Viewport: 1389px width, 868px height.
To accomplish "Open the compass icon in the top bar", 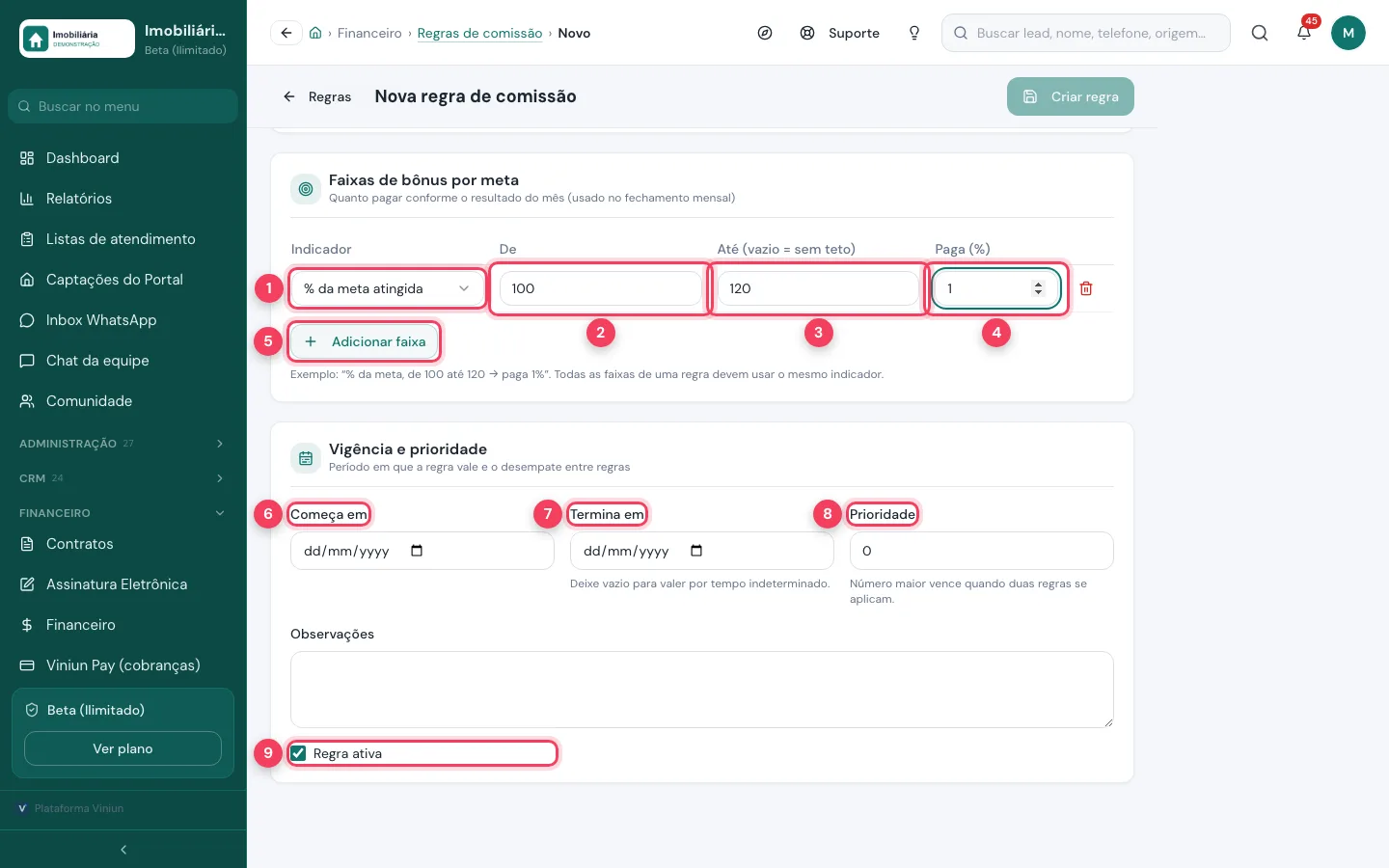I will pos(765,33).
